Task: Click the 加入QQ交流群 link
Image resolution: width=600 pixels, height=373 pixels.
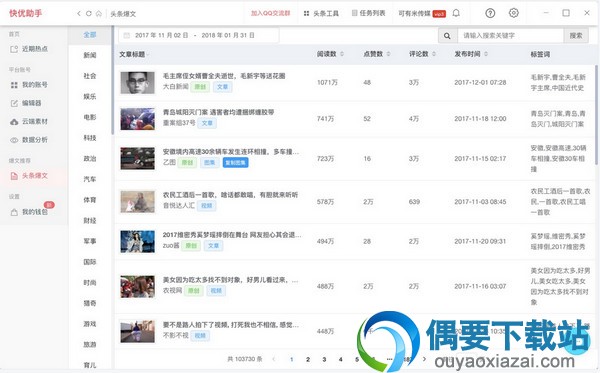Action: 271,13
